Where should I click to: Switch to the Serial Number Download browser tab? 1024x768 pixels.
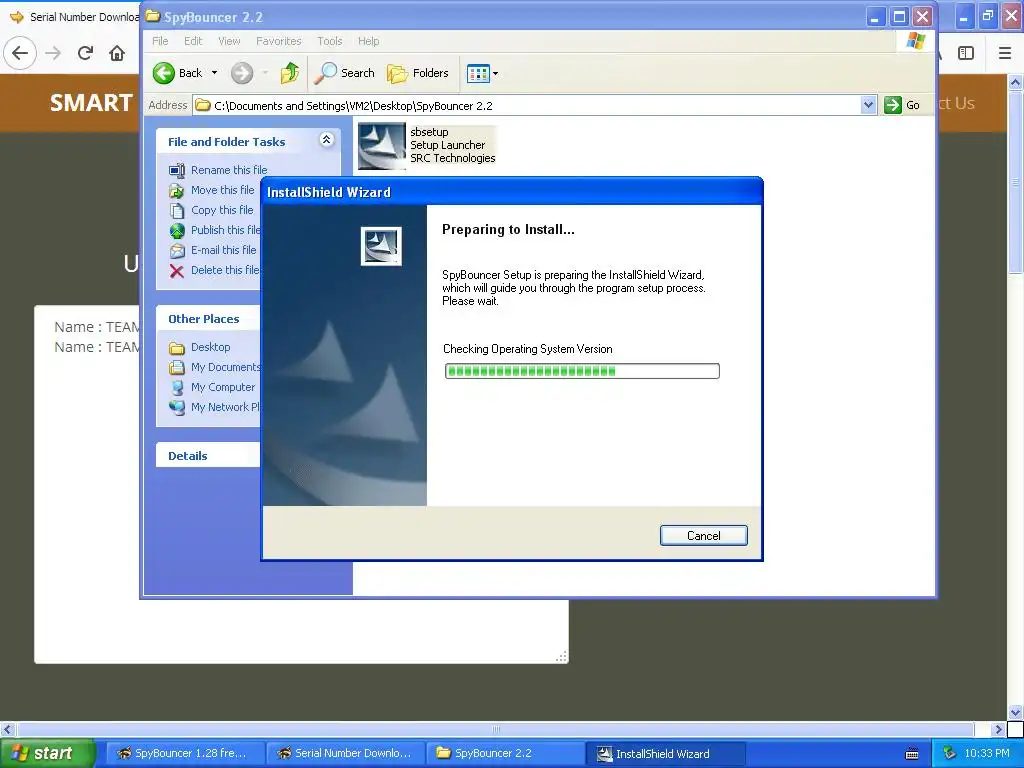tap(74, 16)
